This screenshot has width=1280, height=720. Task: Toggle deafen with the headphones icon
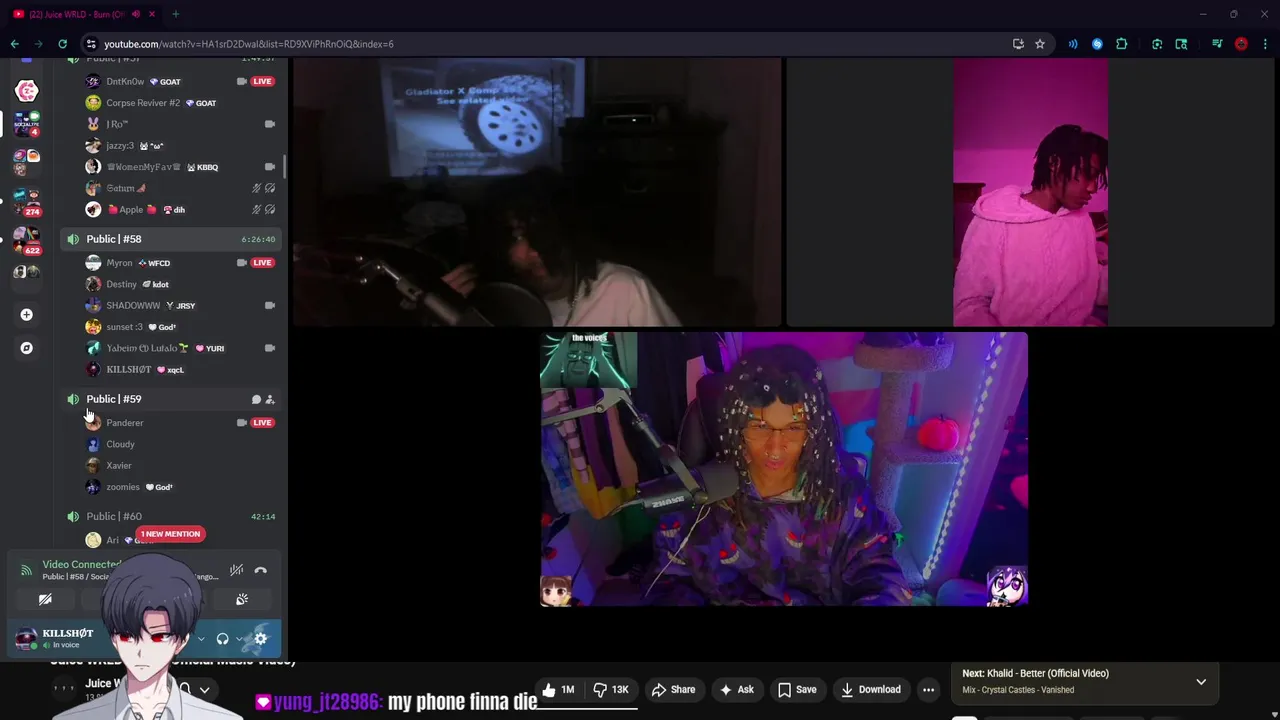[x=223, y=639]
